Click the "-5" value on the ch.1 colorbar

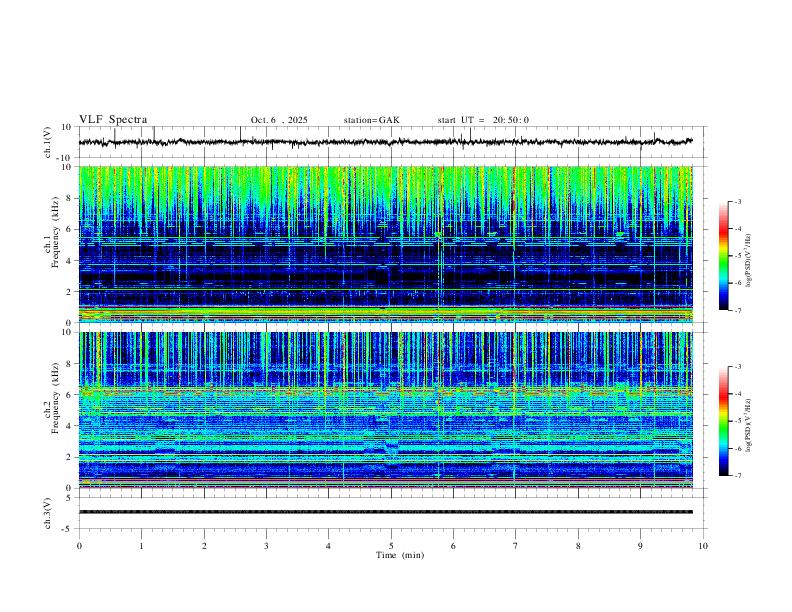click(x=738, y=256)
